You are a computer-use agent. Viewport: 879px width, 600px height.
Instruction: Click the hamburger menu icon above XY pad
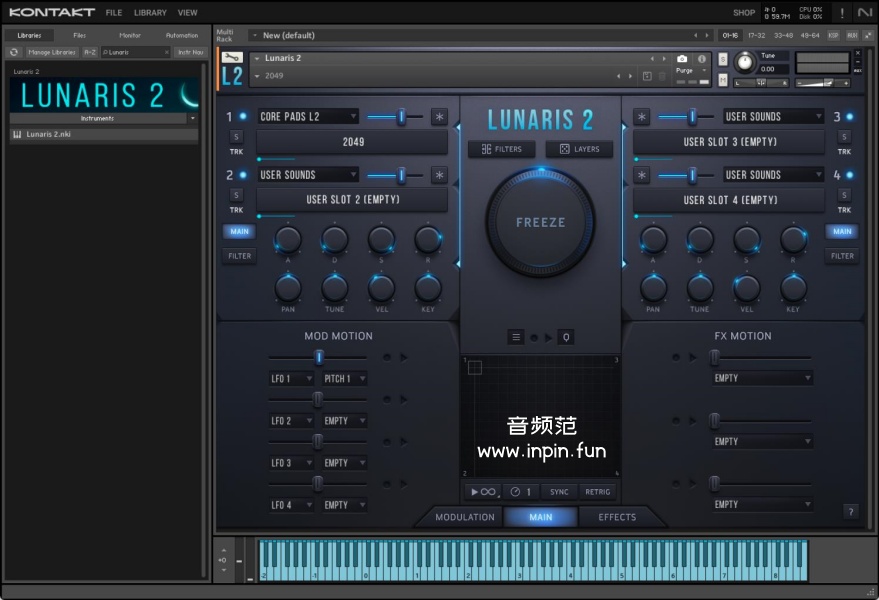click(x=515, y=337)
